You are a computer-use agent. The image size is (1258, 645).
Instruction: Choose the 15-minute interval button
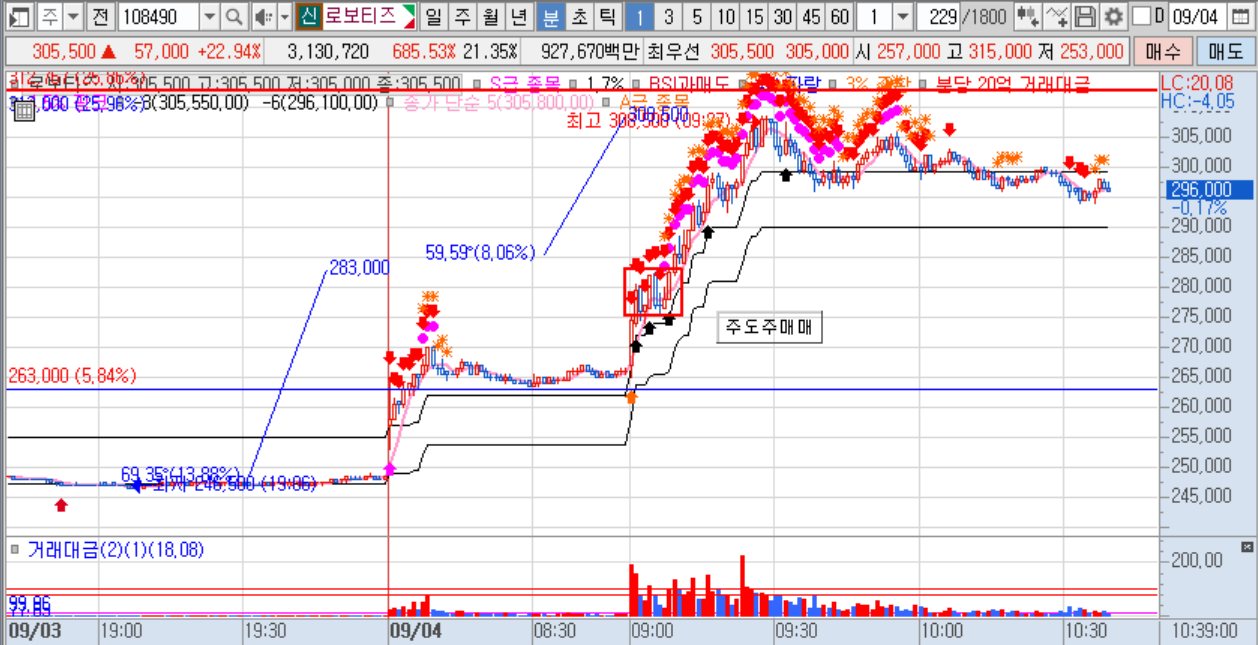point(754,16)
